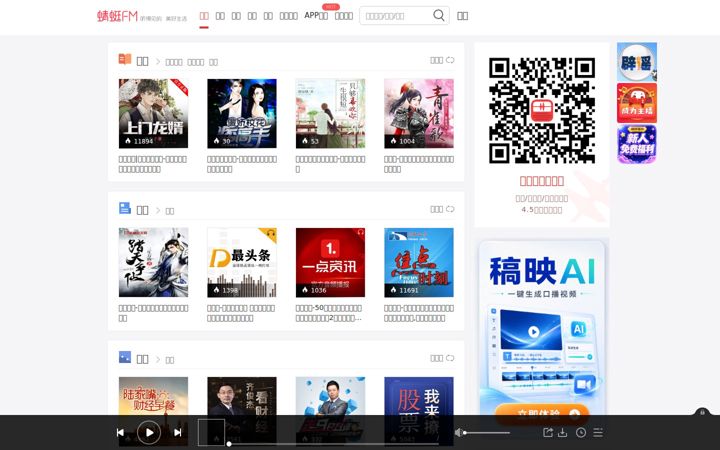The width and height of the screenshot is (720, 450).
Task: Open the 成为主播 sidebar icon
Action: point(637,103)
